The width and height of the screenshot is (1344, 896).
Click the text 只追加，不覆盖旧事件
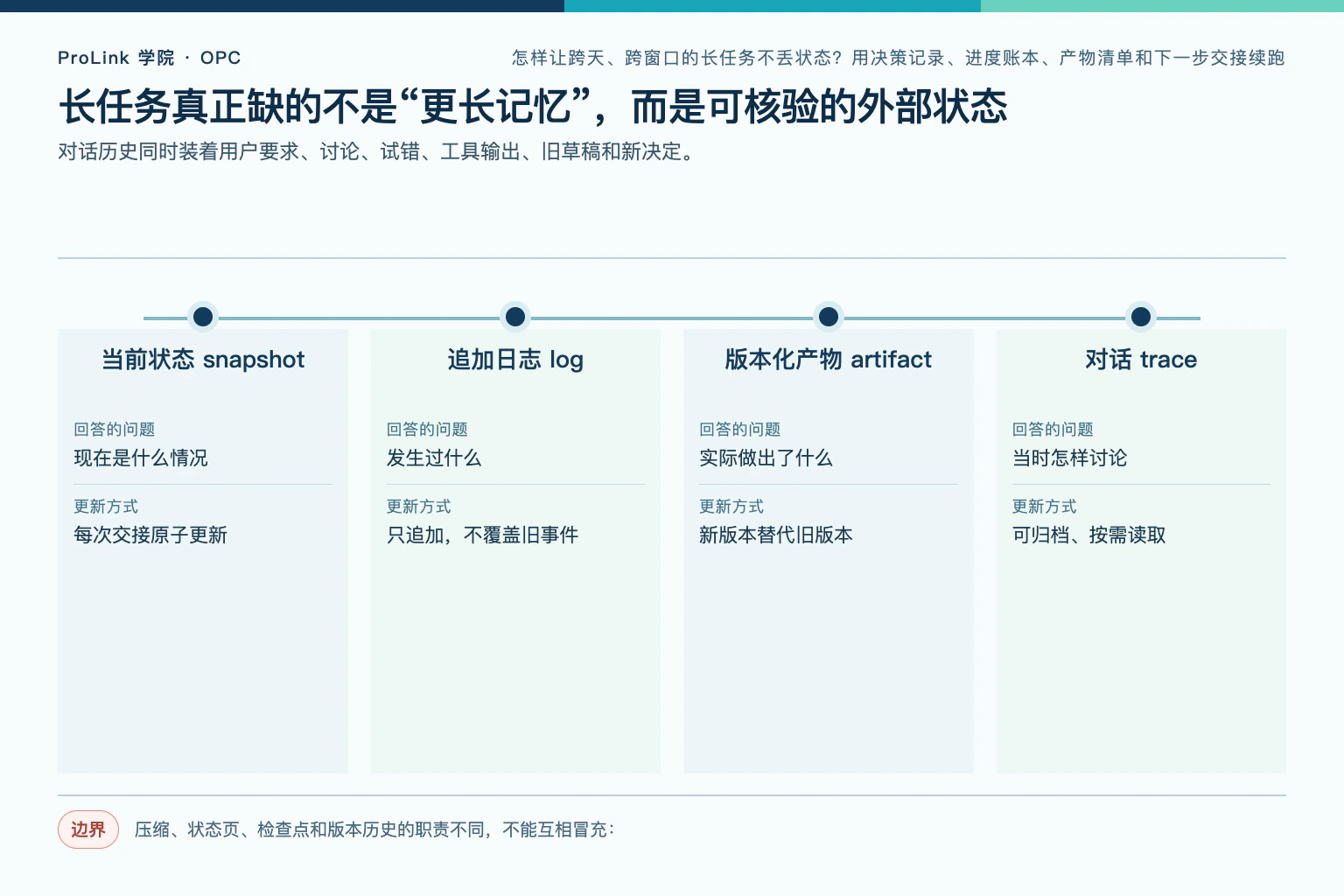click(483, 535)
